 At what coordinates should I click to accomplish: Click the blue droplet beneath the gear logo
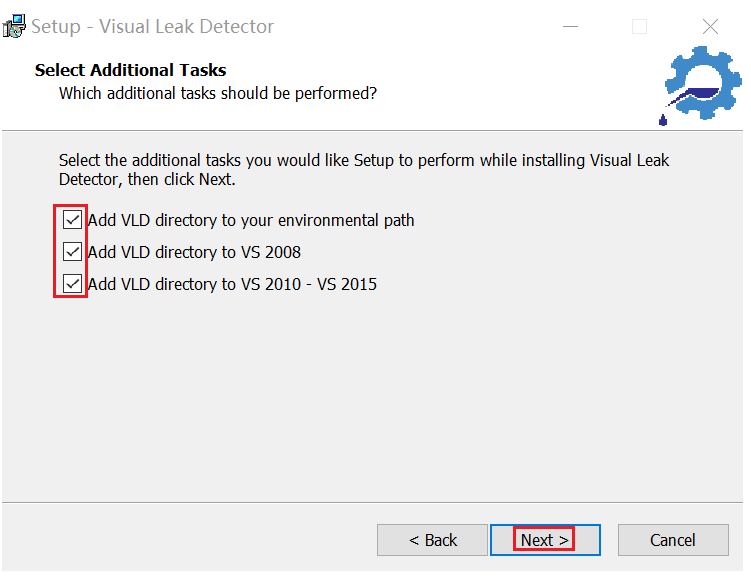[x=663, y=121]
